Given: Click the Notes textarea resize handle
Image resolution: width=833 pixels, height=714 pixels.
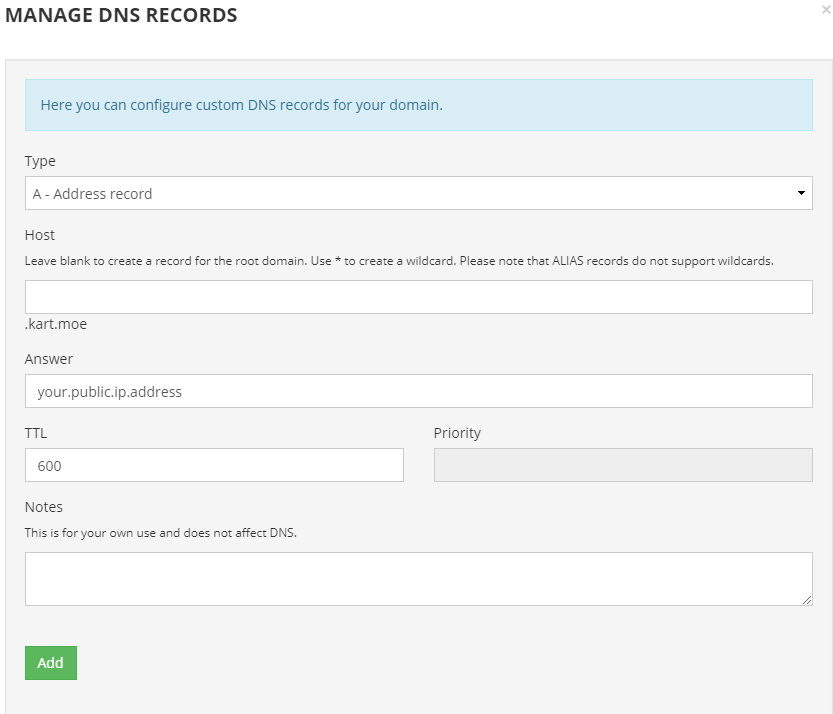Looking at the screenshot, I should 807,600.
